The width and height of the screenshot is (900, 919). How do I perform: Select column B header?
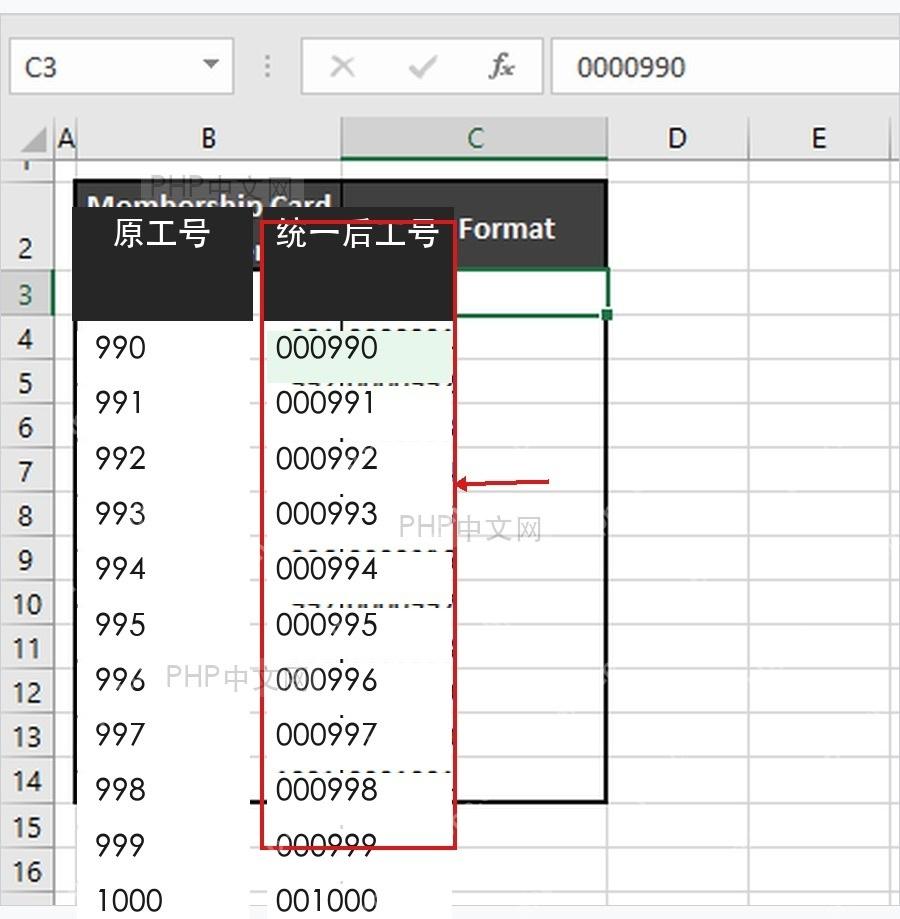point(209,138)
